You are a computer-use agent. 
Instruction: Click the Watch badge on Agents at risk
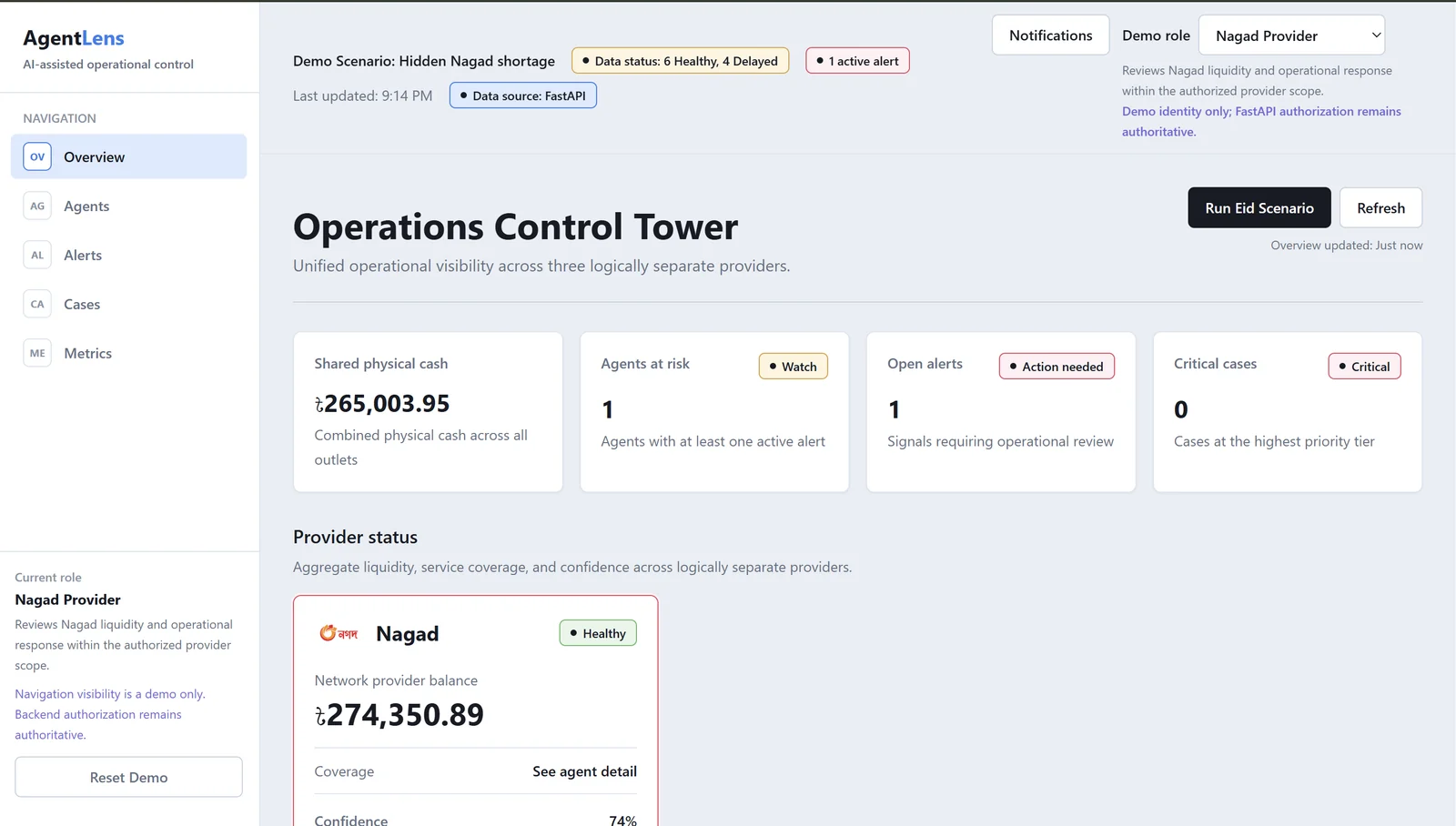click(794, 367)
